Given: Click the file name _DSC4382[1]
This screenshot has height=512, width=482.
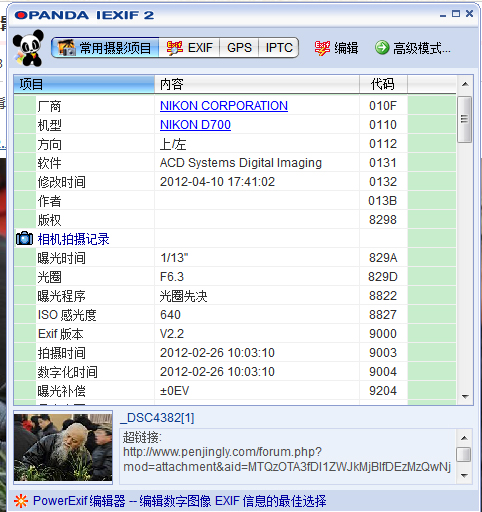Looking at the screenshot, I should coord(157,418).
